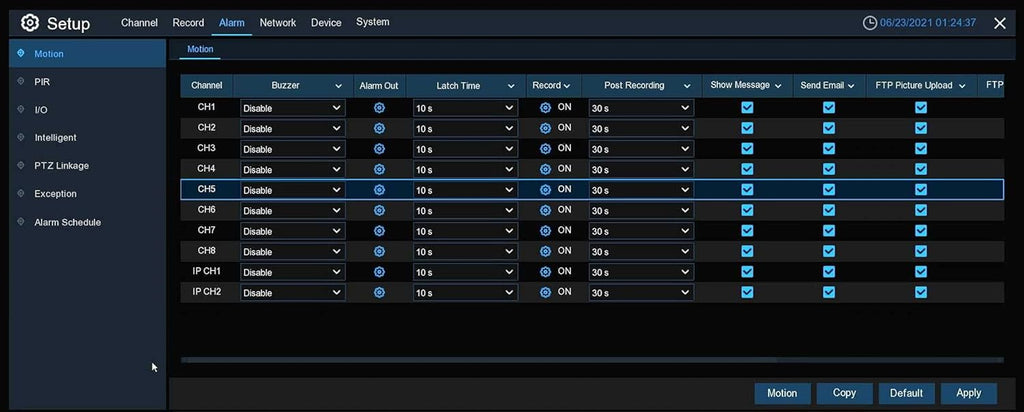The height and width of the screenshot is (412, 1024).
Task: Open CH5 Record gear settings
Action: point(545,190)
